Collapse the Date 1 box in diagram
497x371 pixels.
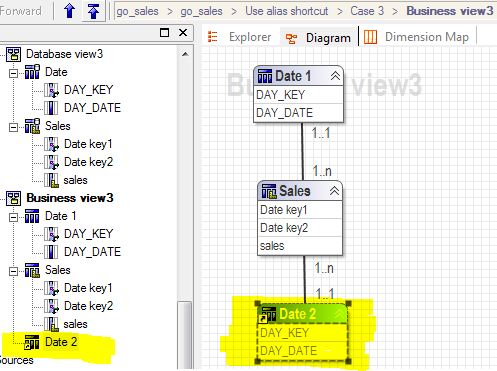click(335, 76)
